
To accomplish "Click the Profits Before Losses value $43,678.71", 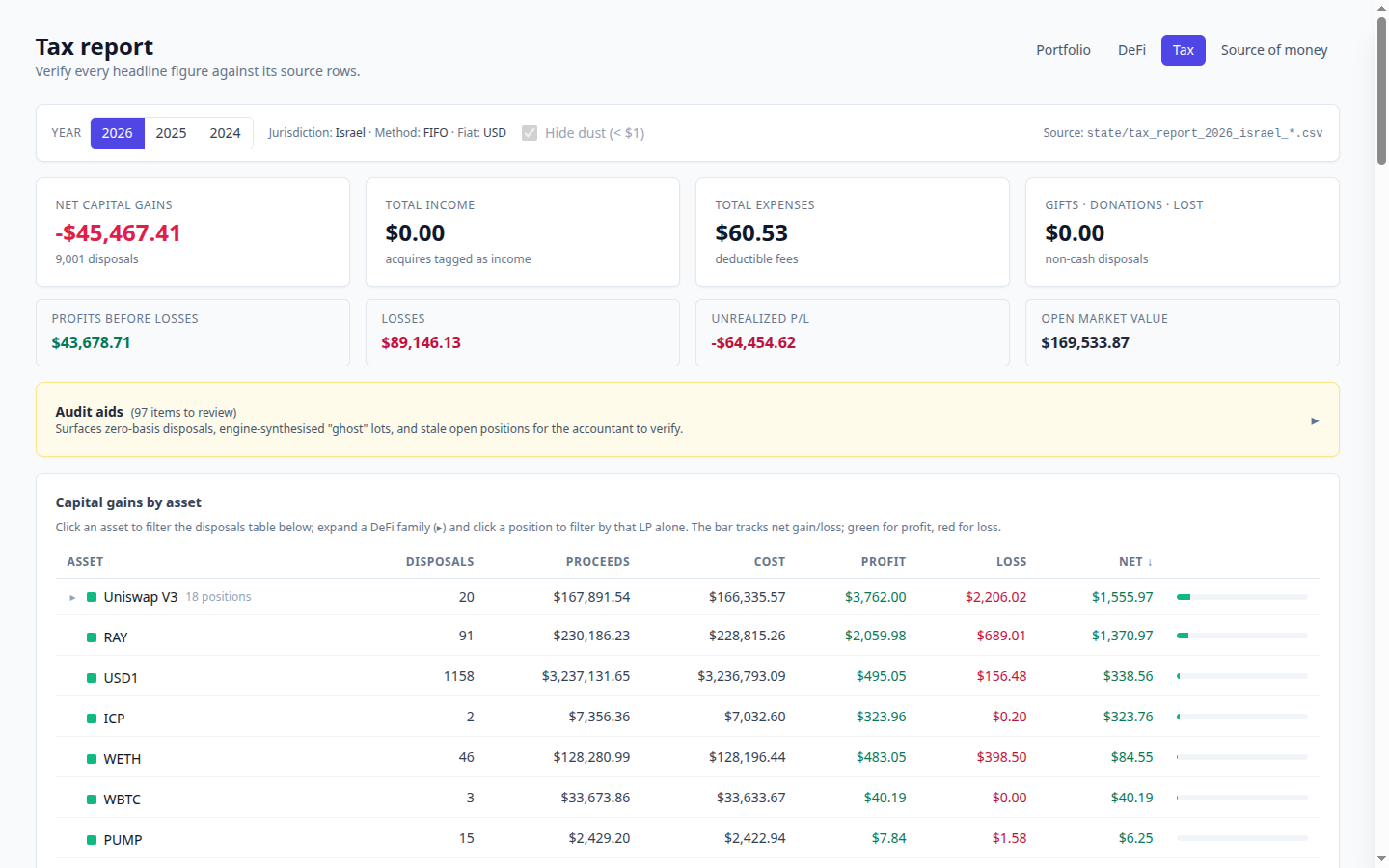I will 91,342.
